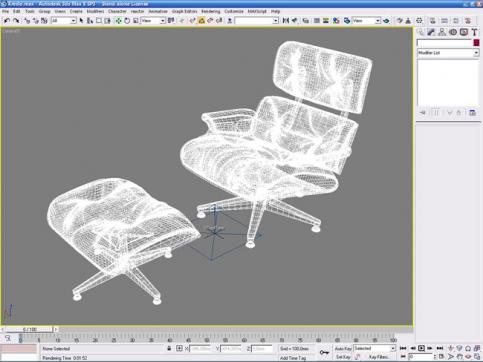Toggle the Selection Lock padlock
Viewport: 483px width, 362px height.
point(169,348)
